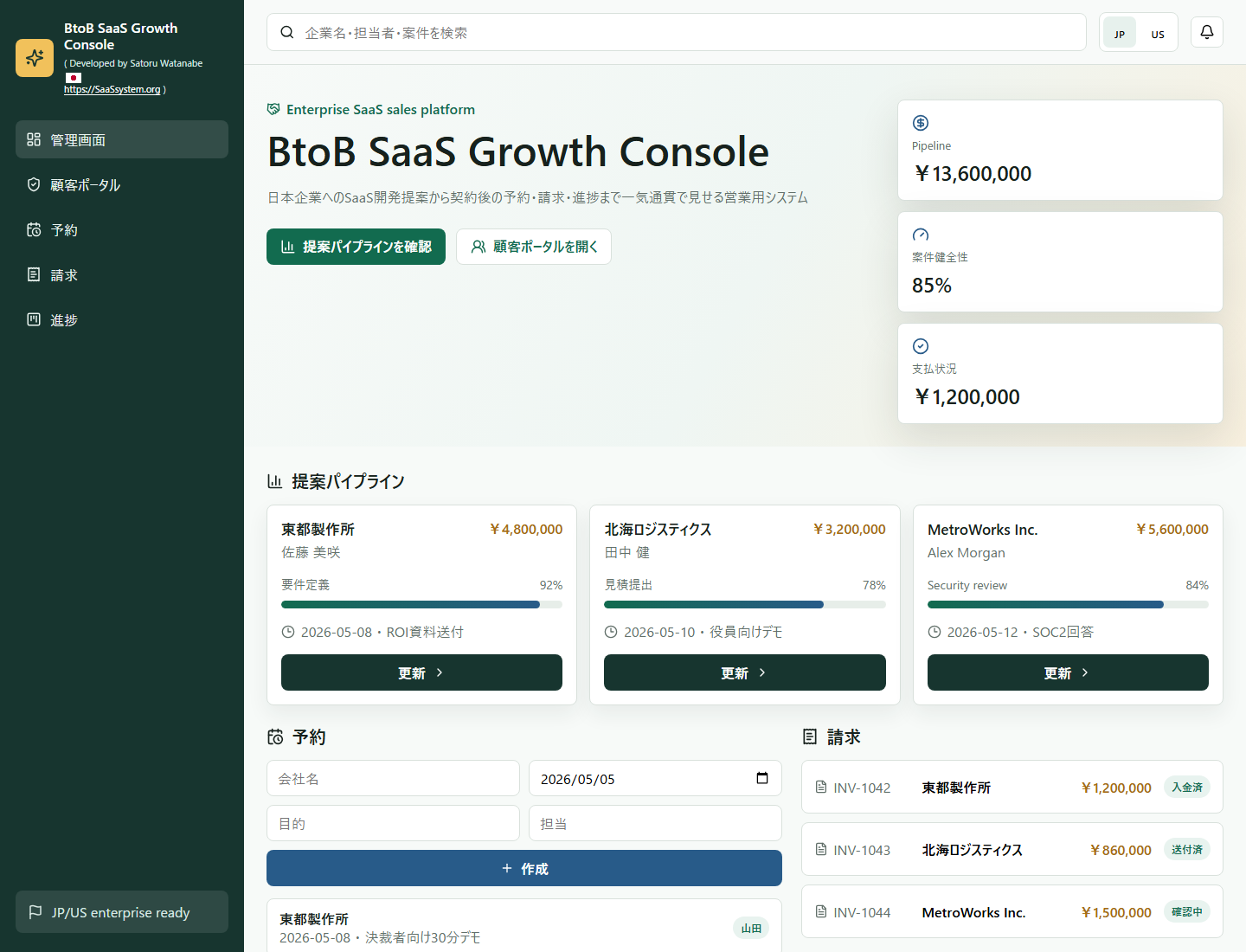Click INV-1044 invoice number
Image resolution: width=1246 pixels, height=952 pixels.
point(862,912)
